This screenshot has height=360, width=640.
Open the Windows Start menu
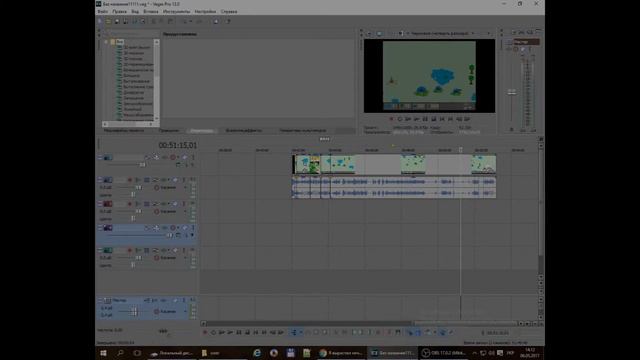click(103, 353)
